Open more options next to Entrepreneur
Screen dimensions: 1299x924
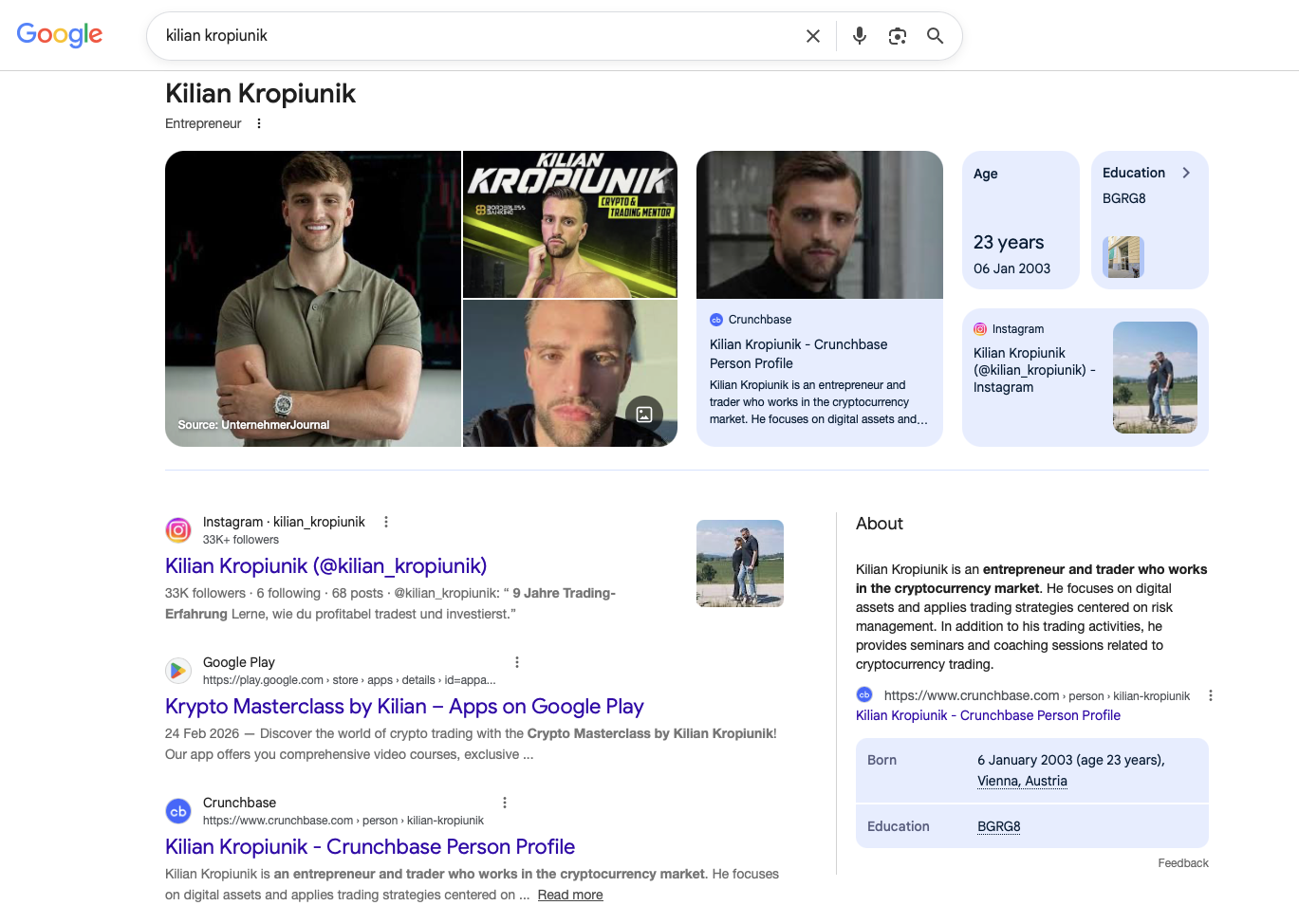259,123
